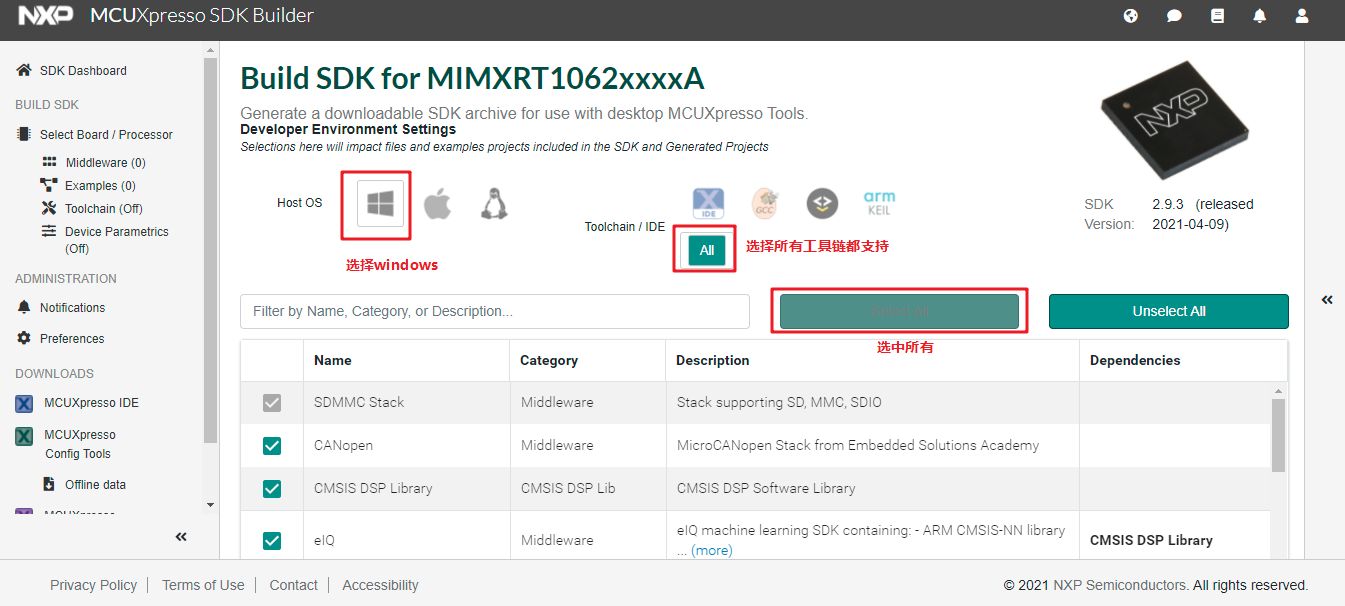Expand eIQ description with (more) link
Viewport: 1345px width, 606px height.
[x=711, y=550]
